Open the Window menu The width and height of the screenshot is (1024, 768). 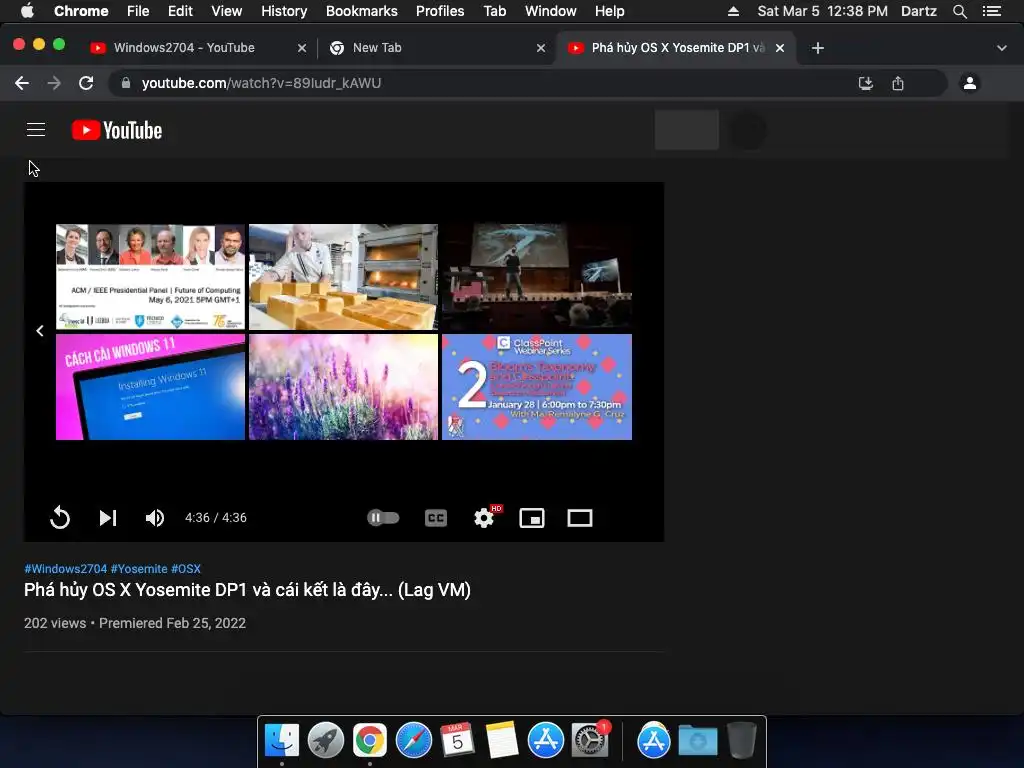pos(551,11)
